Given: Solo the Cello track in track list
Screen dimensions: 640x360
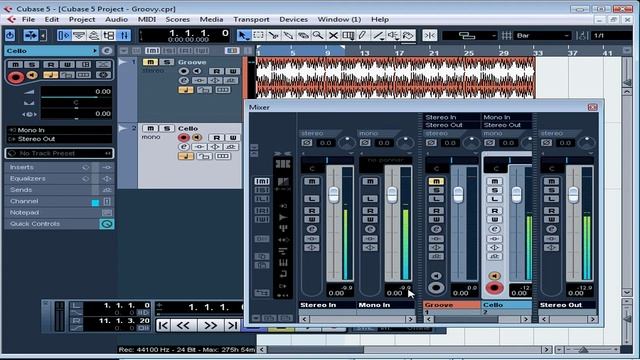Looking at the screenshot, I should [x=167, y=128].
